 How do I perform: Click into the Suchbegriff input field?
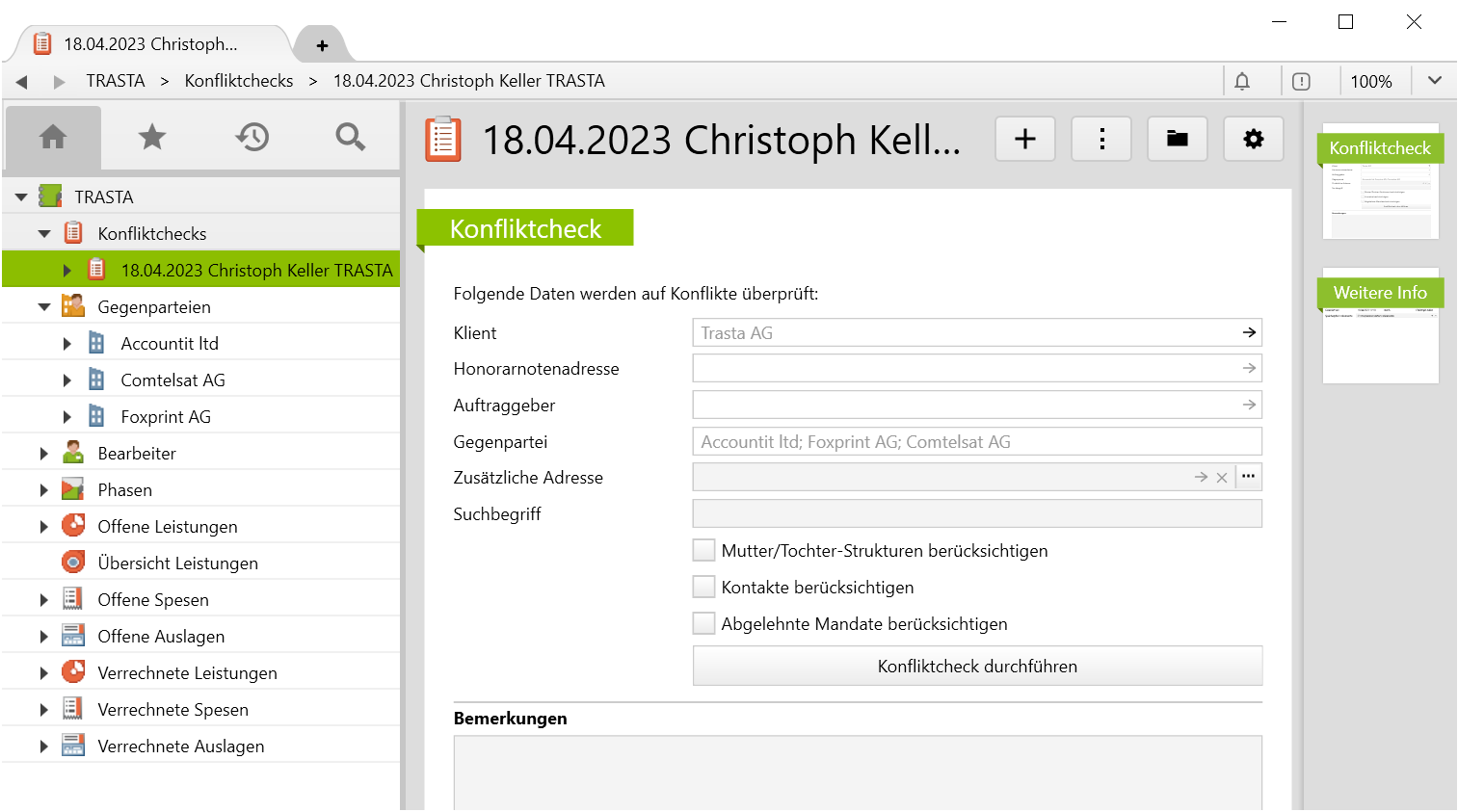(977, 514)
